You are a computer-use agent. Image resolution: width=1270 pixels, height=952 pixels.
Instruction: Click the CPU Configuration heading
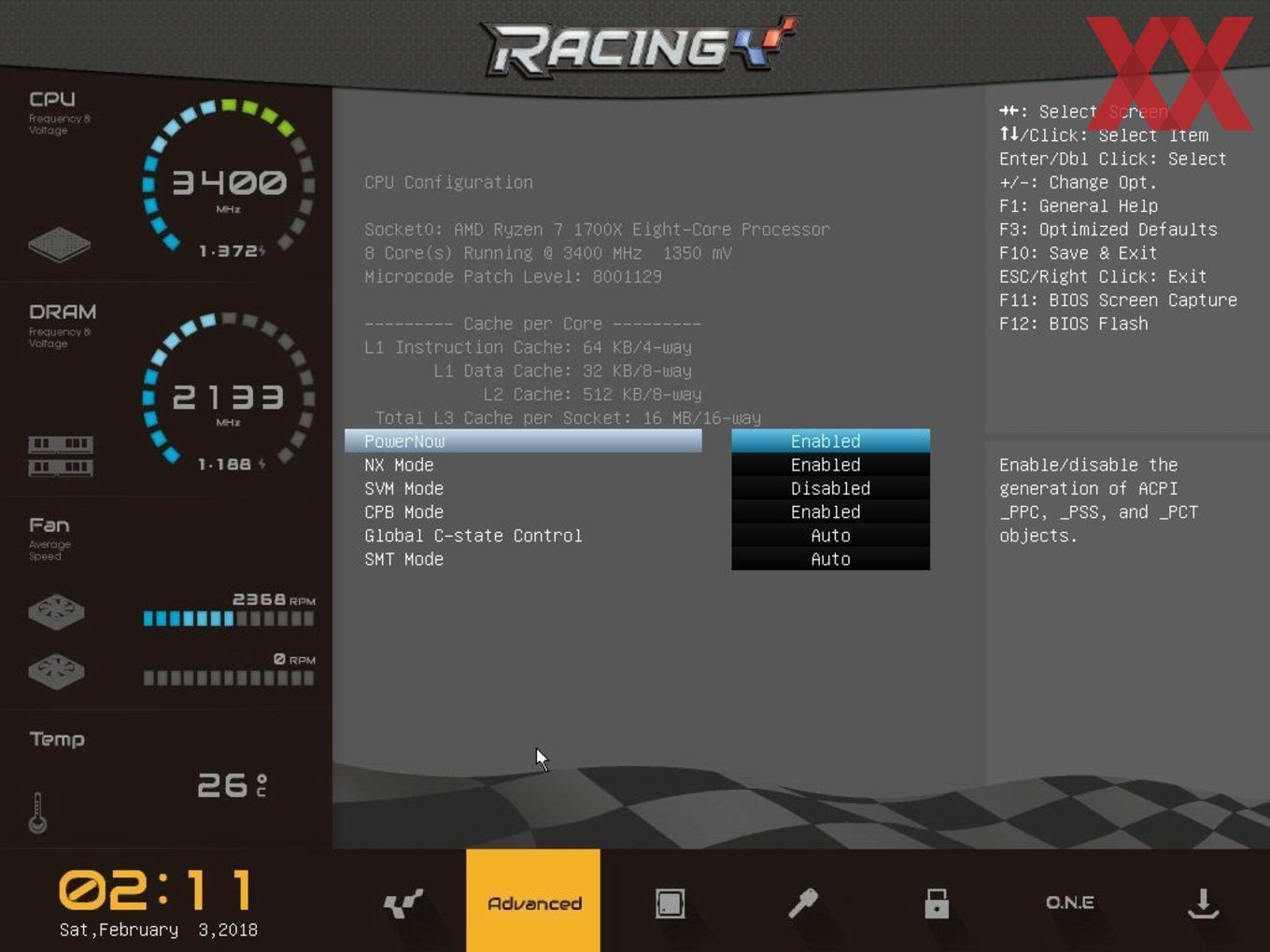click(x=448, y=182)
